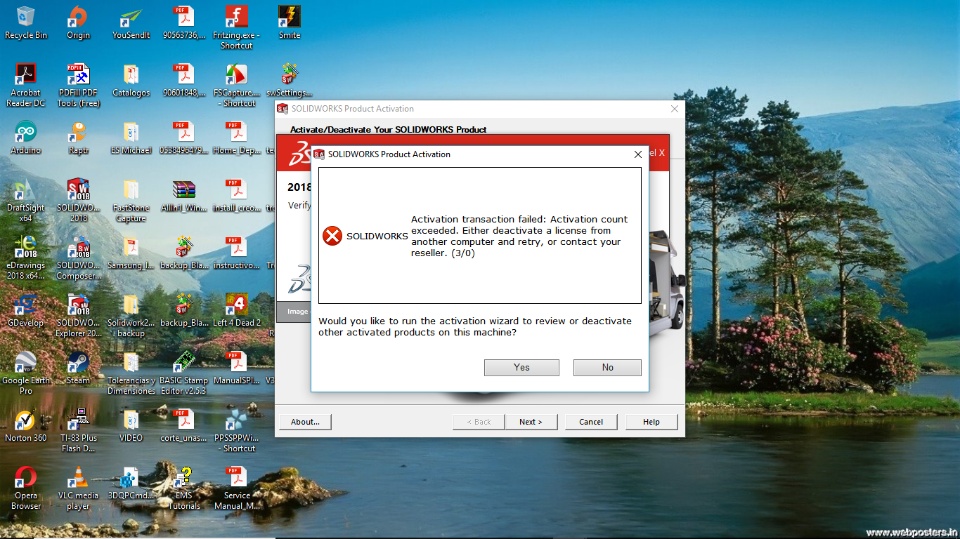Select the Home_Dep PDF icon
The image size is (960, 539).
click(236, 137)
